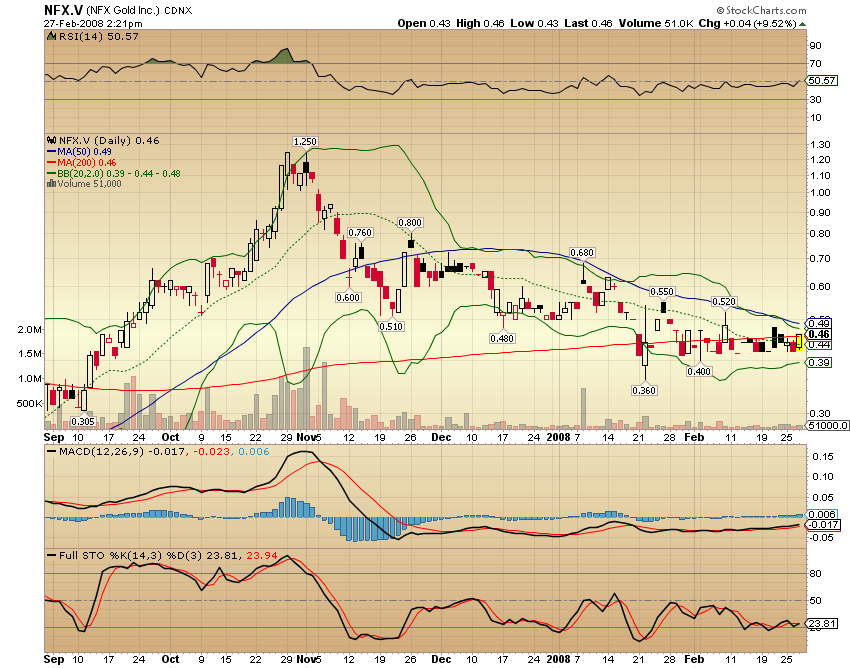Click the 0.360 low price annotation

click(643, 390)
